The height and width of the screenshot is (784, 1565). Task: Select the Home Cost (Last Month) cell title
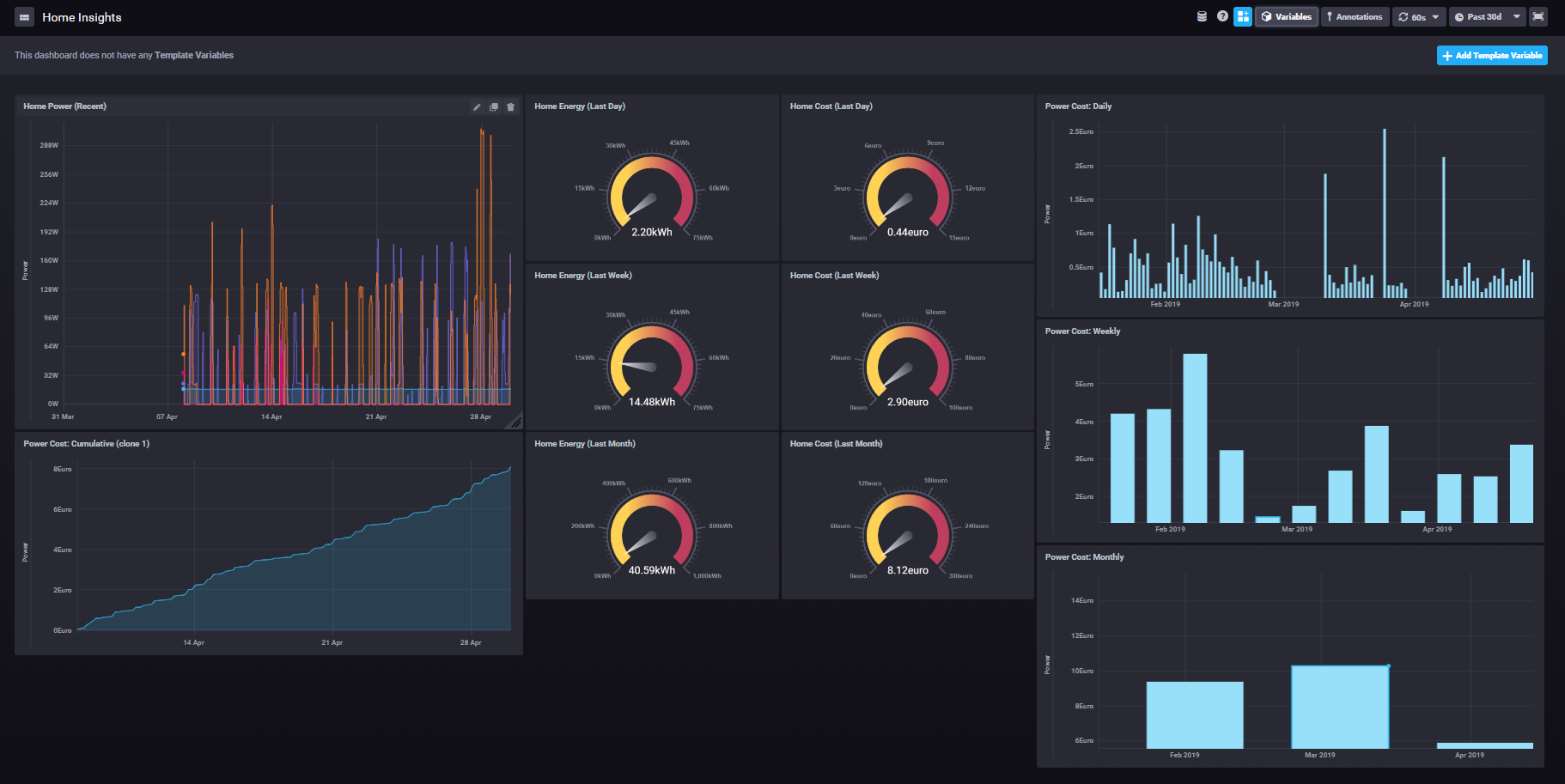[x=837, y=444]
